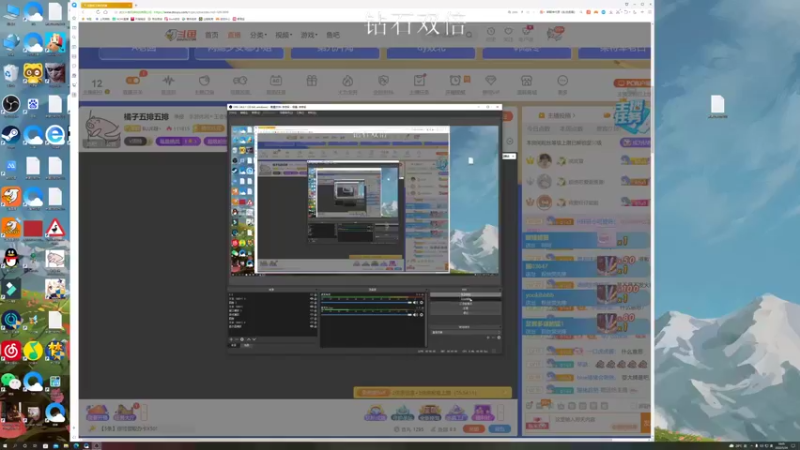Open the heart follow icon in Douyu header
800x450 pixels.
coord(508,32)
